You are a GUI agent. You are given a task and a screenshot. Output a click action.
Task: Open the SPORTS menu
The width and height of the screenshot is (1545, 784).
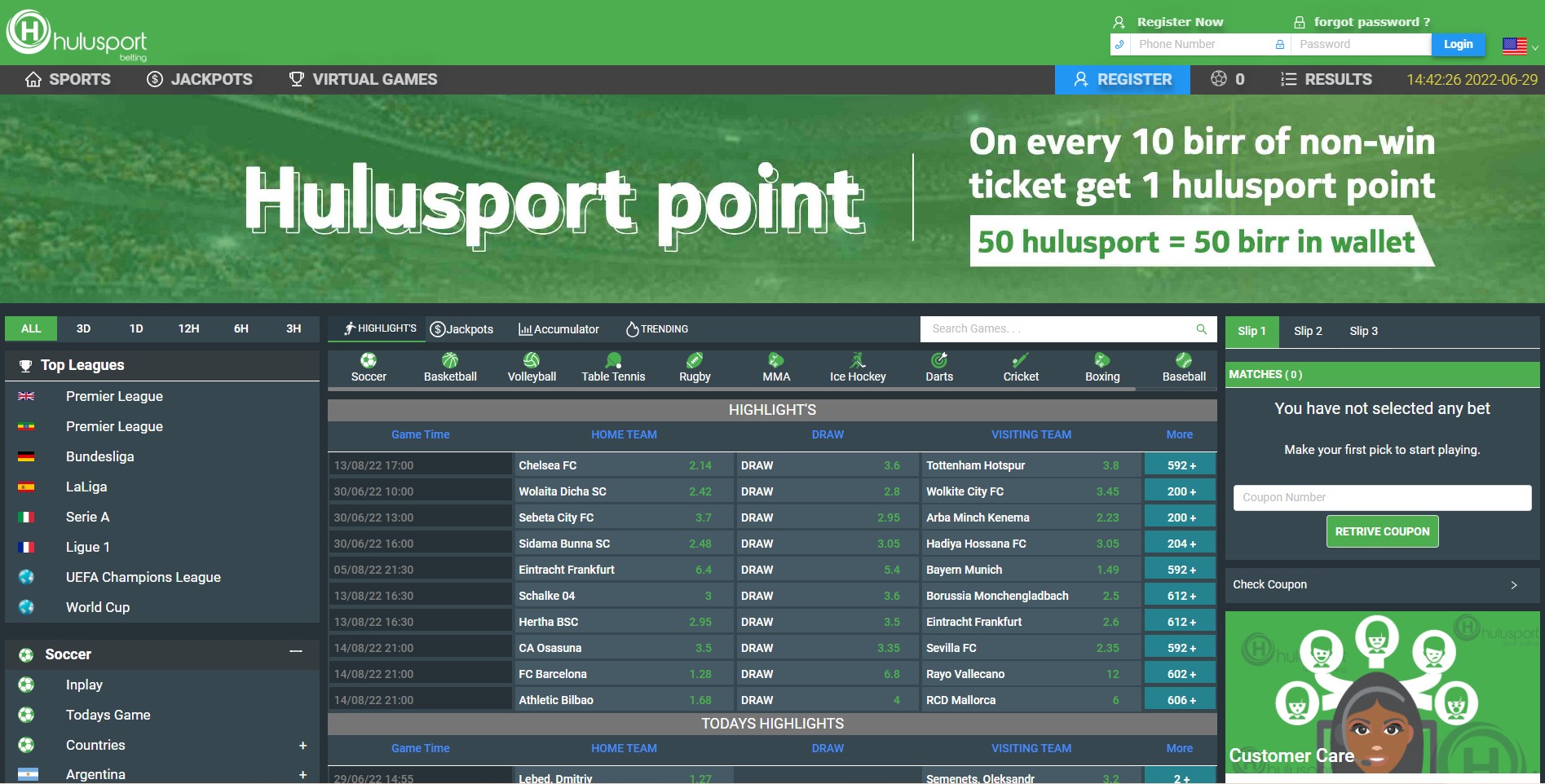tap(68, 79)
